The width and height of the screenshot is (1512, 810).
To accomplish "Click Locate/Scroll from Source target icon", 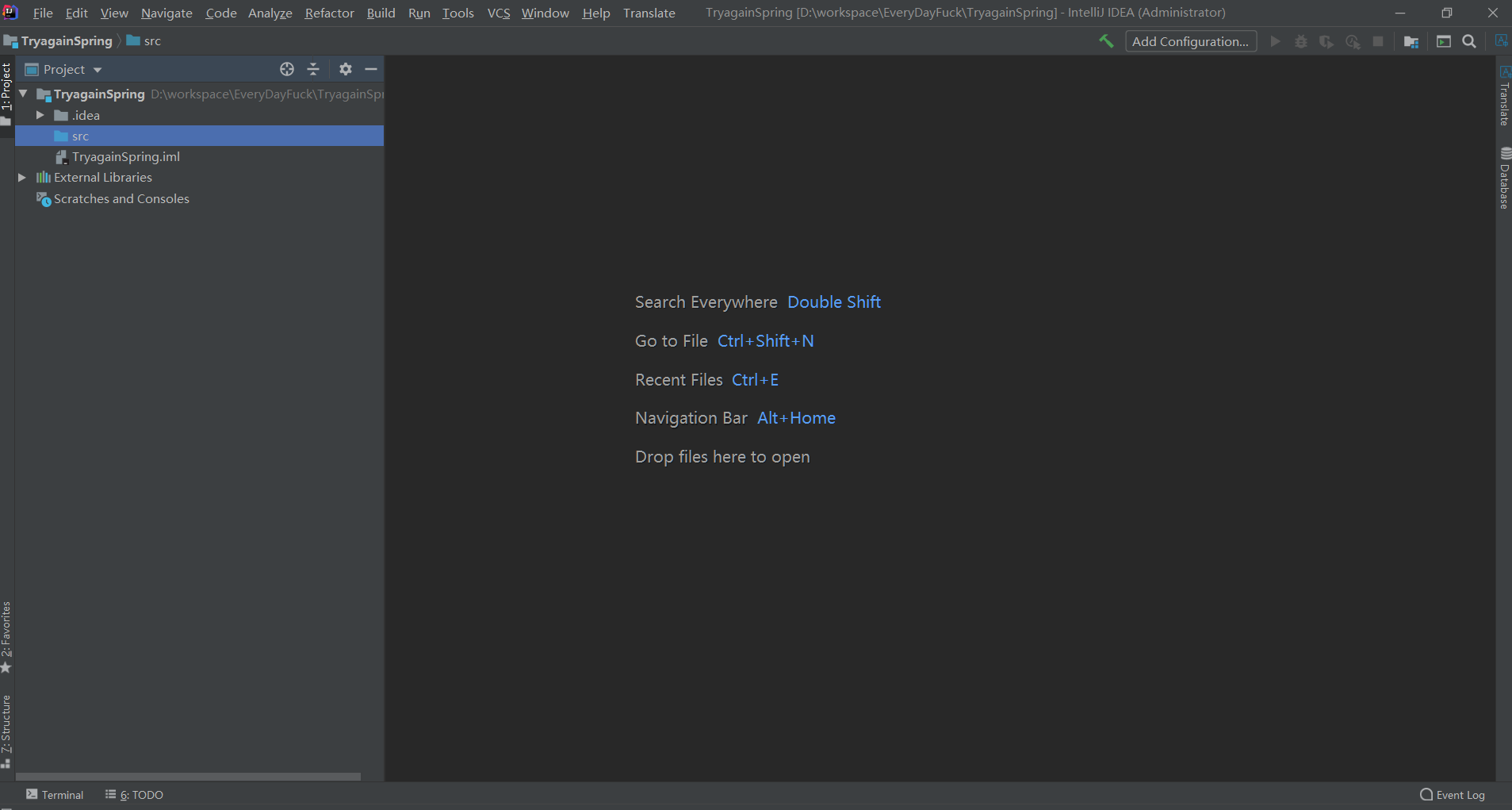I will 287,69.
